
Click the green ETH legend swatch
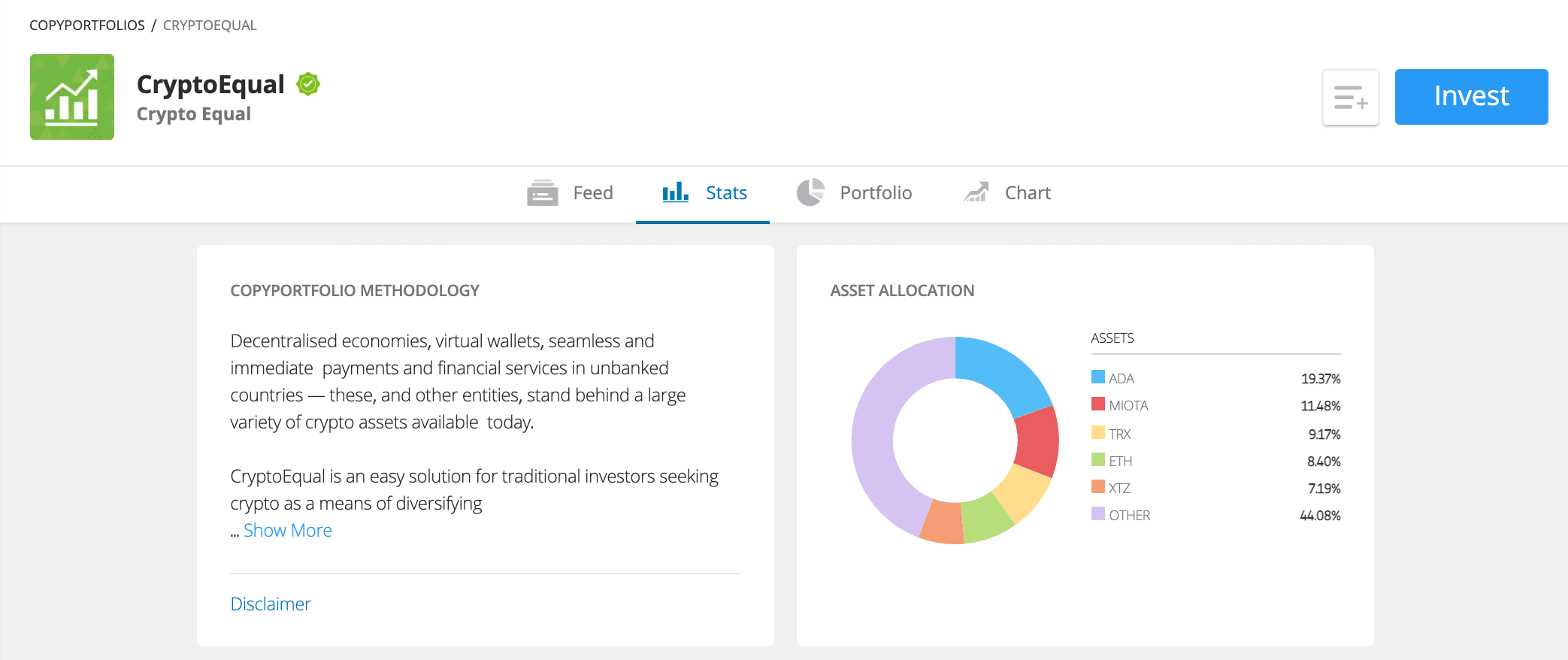1098,459
